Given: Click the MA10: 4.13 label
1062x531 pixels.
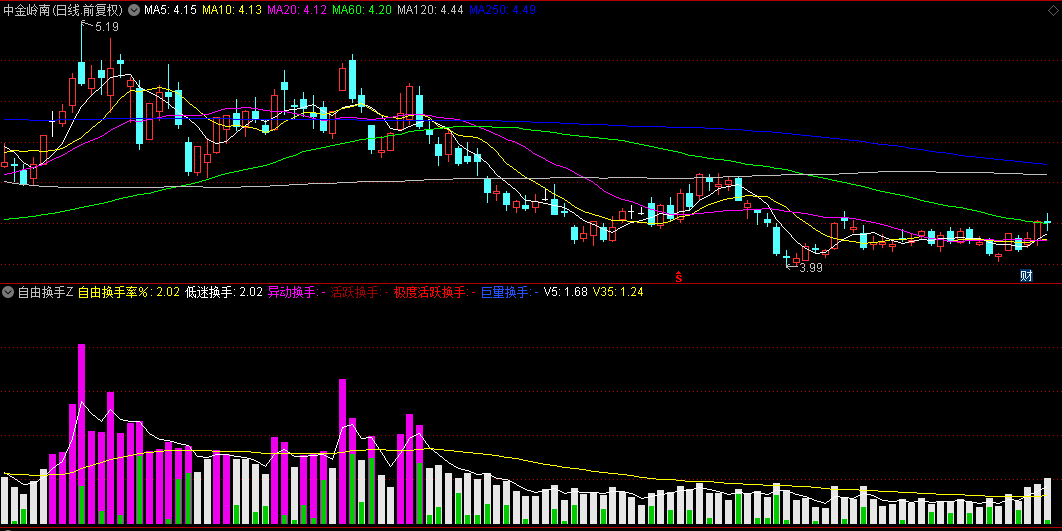Looking at the screenshot, I should (232, 10).
